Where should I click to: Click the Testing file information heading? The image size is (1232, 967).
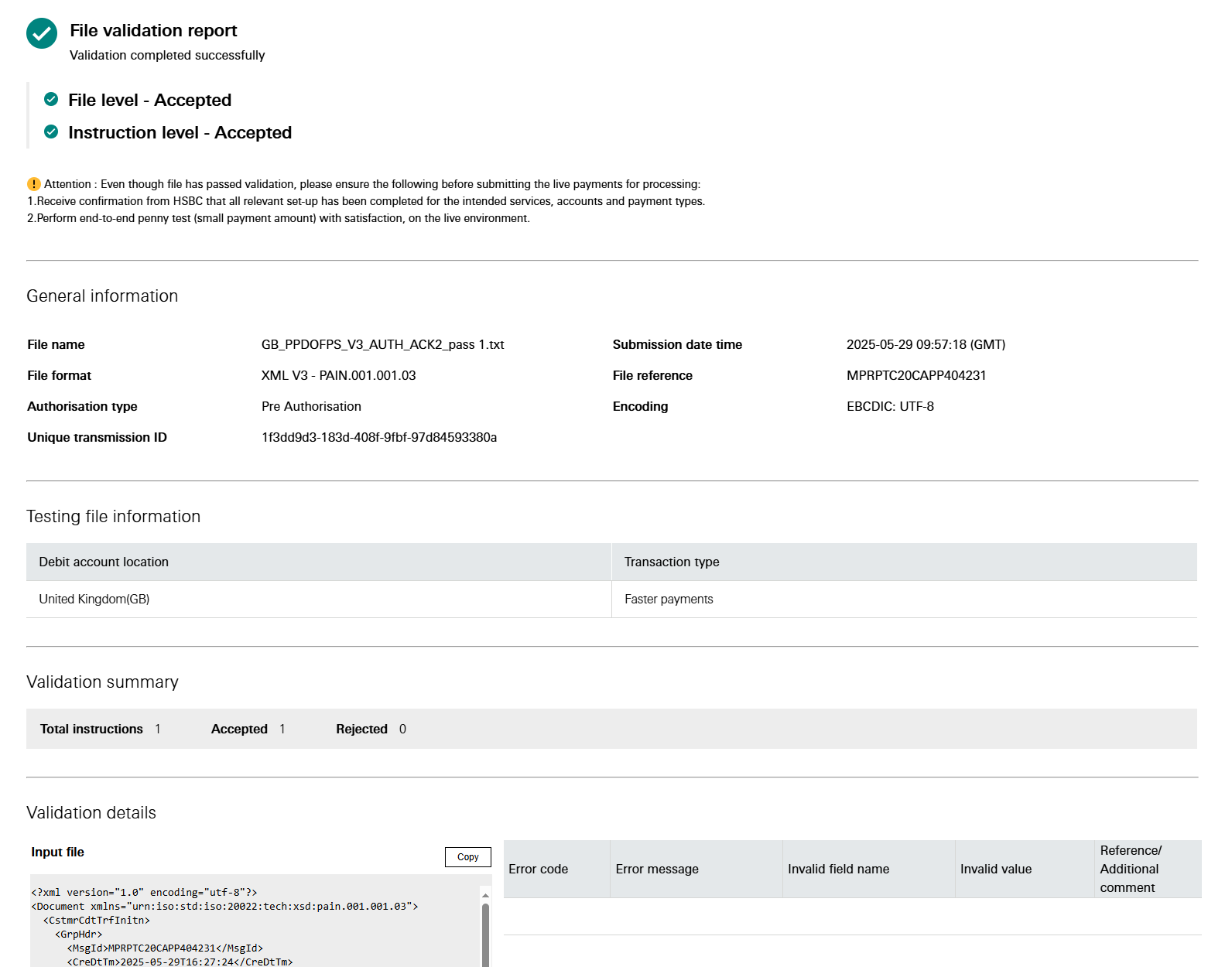coord(113,516)
